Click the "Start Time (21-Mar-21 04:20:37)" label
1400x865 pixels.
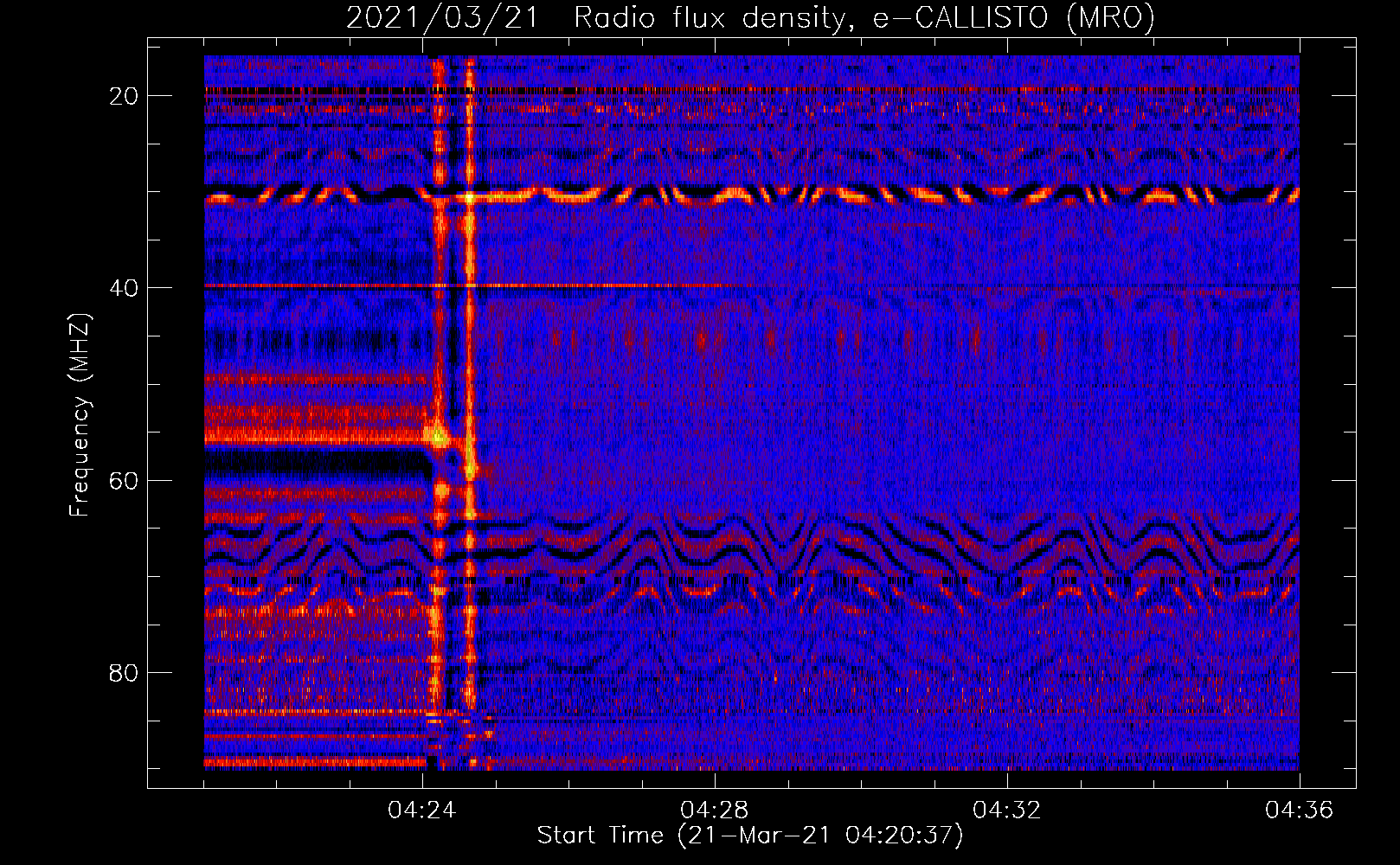(750, 836)
